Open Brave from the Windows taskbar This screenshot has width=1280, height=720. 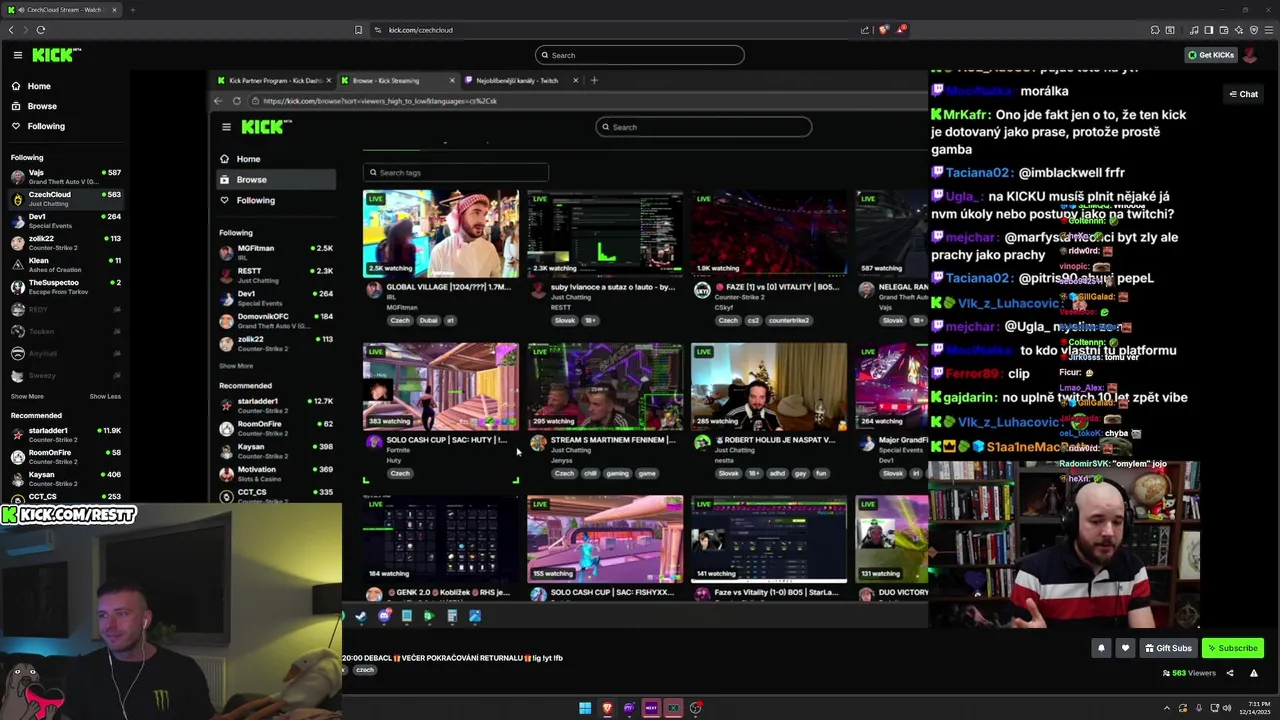(607, 708)
